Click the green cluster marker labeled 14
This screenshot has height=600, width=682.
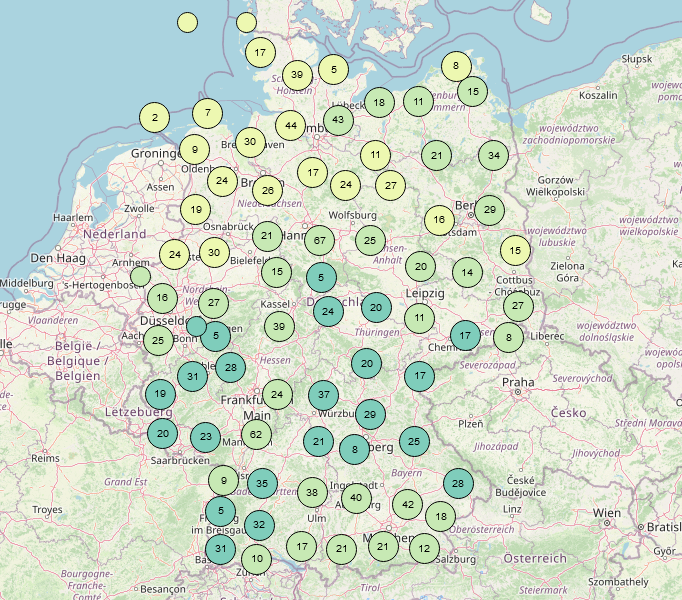pos(467,272)
